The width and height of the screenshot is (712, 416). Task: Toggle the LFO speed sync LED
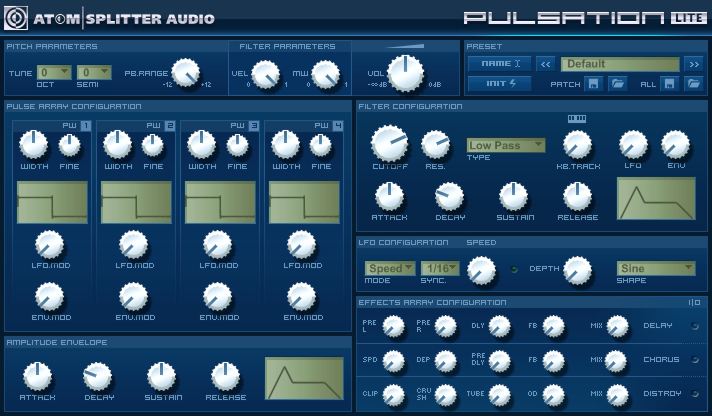(x=514, y=269)
